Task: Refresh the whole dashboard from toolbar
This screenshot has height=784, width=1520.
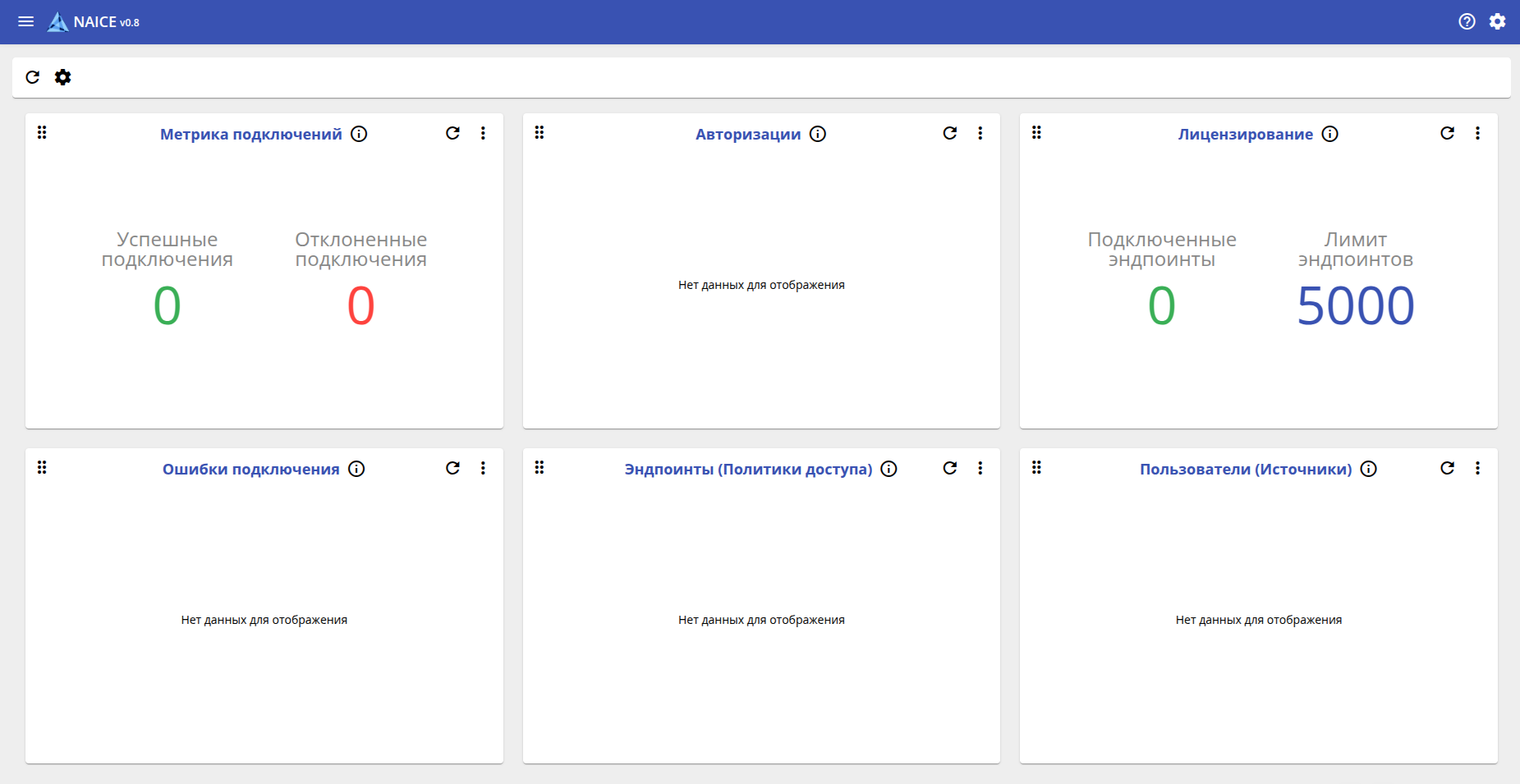Action: coord(33,77)
